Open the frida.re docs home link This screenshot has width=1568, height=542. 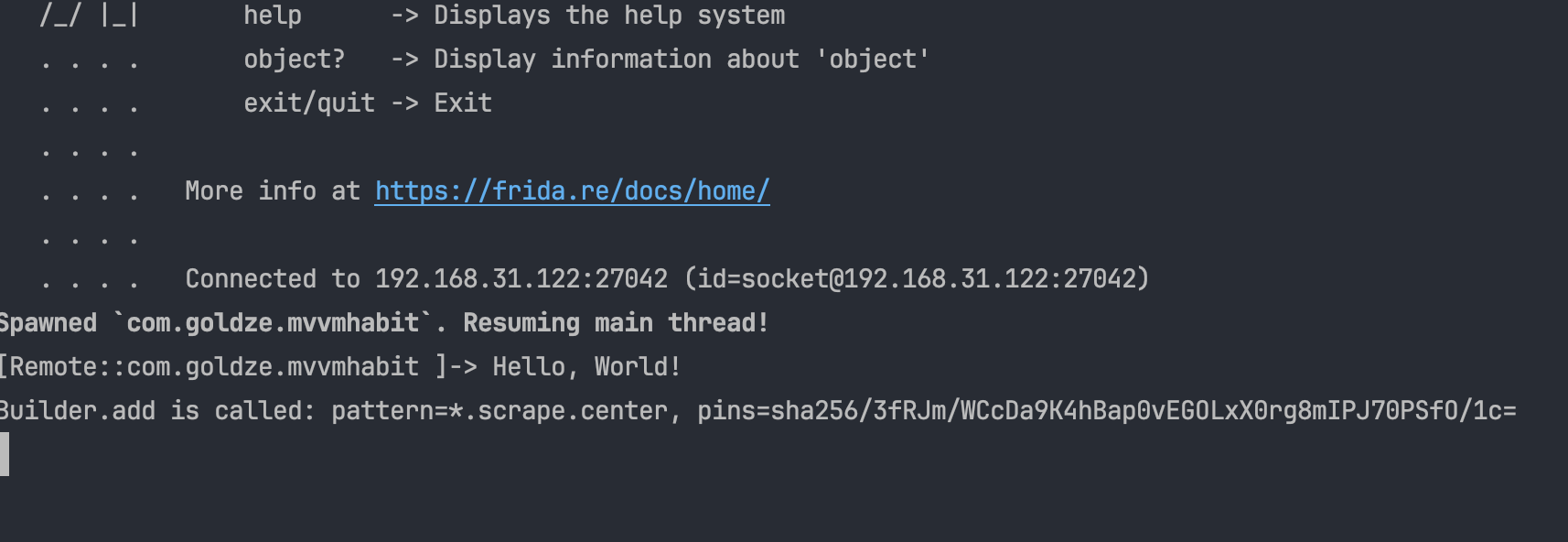(572, 190)
